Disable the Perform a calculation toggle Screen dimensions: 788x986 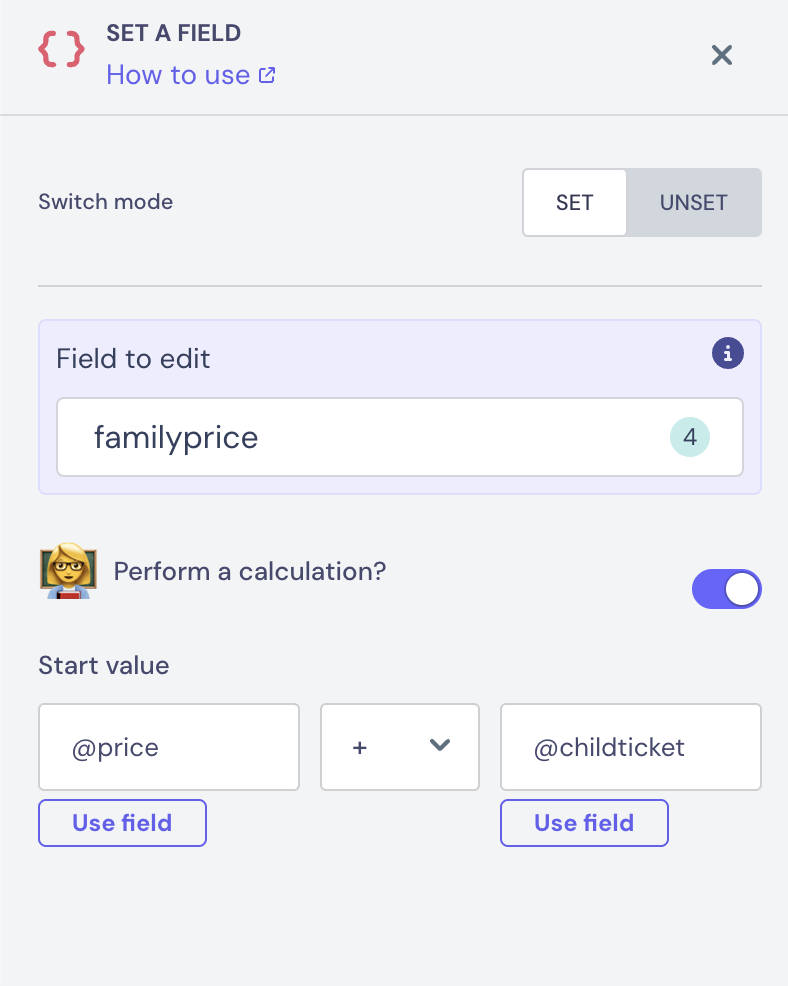[x=727, y=590]
